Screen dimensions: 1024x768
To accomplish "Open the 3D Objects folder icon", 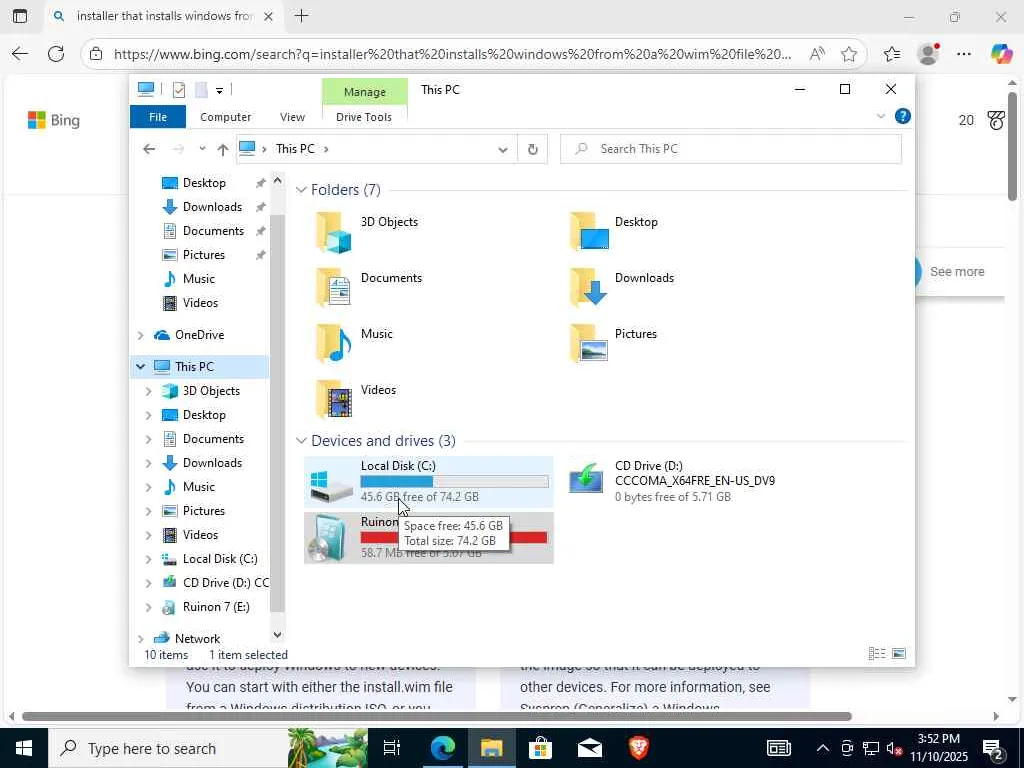I will point(334,232).
